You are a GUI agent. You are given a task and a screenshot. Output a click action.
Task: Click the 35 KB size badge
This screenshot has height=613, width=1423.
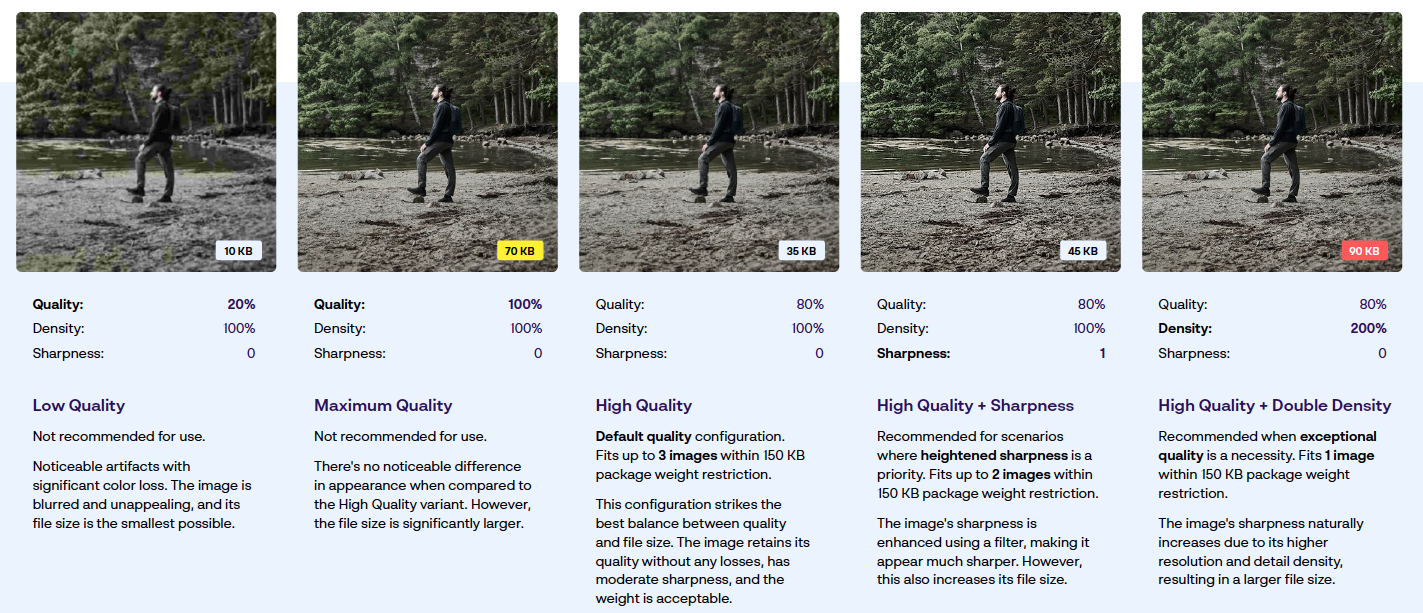[801, 251]
